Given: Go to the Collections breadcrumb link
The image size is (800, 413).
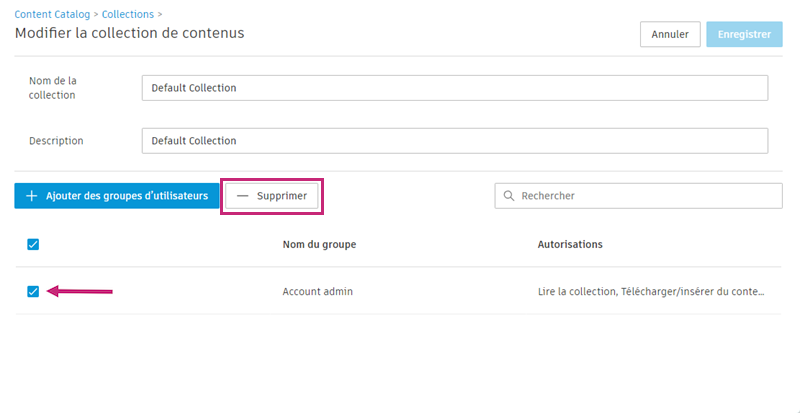Looking at the screenshot, I should (126, 15).
